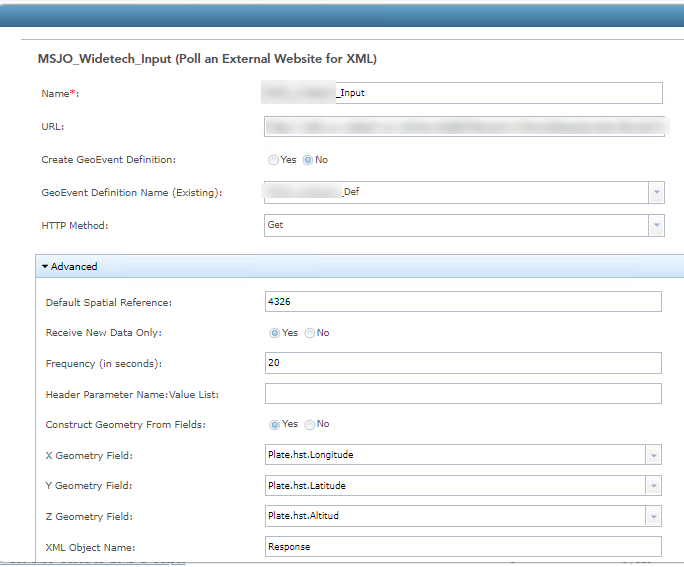684x567 pixels.
Task: Set Construct Geometry From Fields to No
Action: (x=310, y=425)
